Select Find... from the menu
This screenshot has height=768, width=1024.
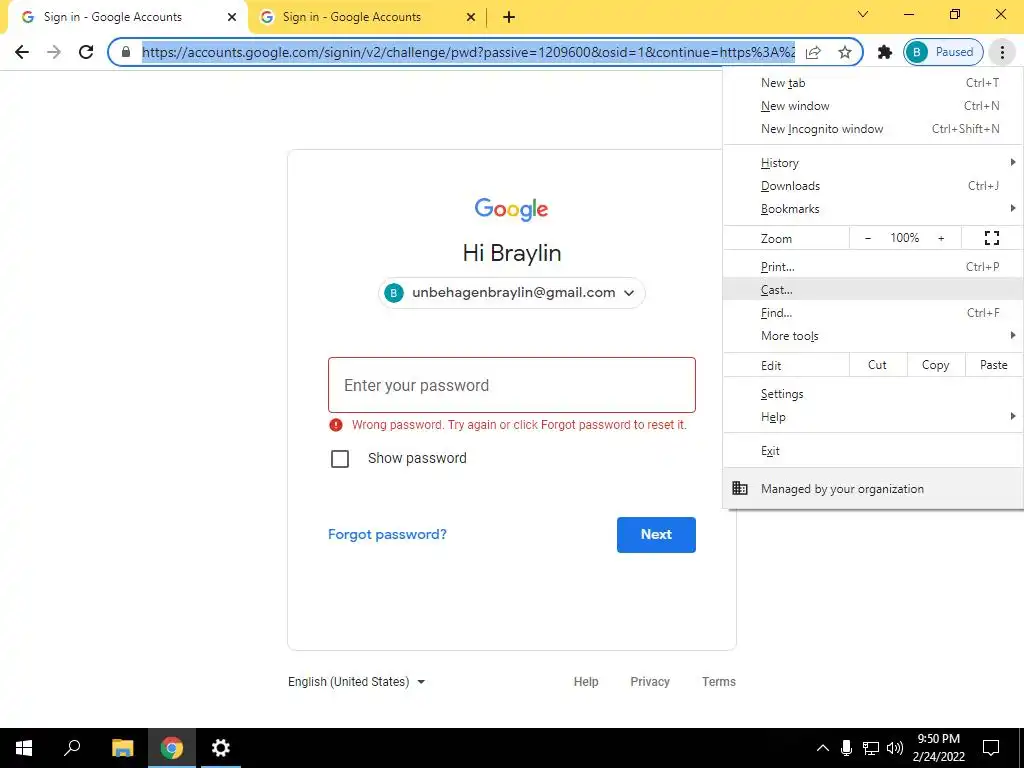click(x=873, y=313)
